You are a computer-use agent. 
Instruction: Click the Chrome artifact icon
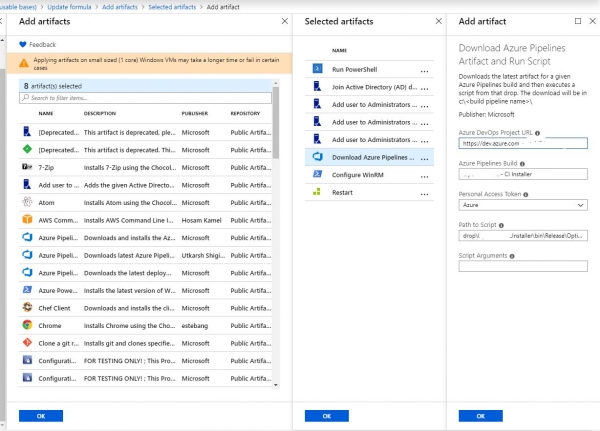[x=26, y=325]
